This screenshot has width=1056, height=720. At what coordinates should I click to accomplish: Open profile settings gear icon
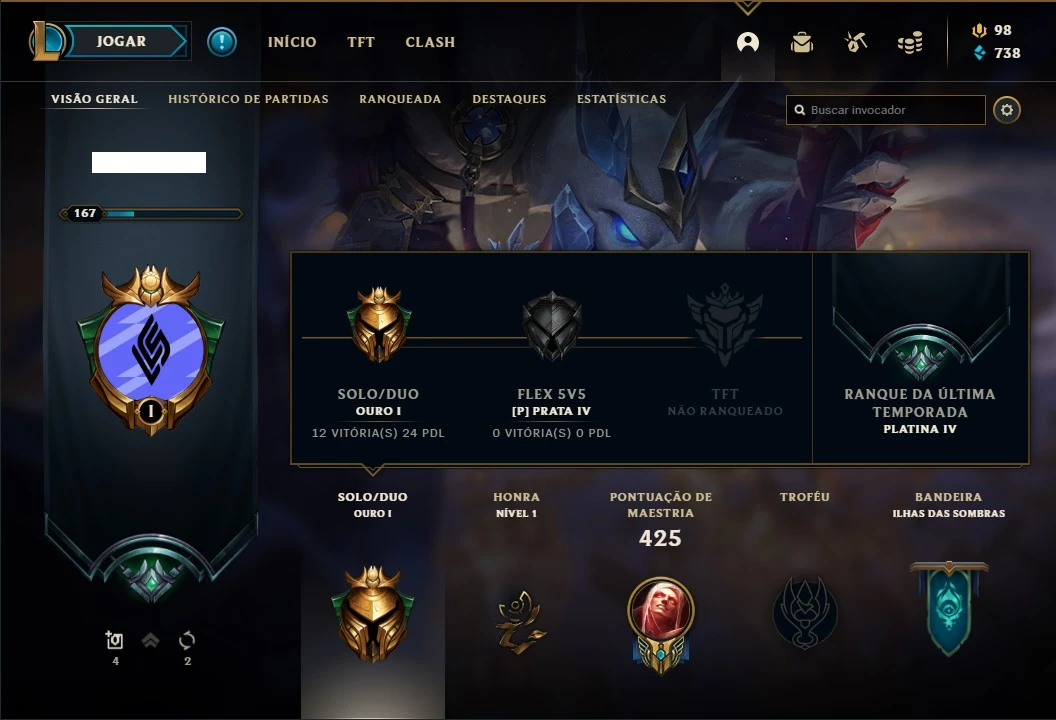(1007, 110)
